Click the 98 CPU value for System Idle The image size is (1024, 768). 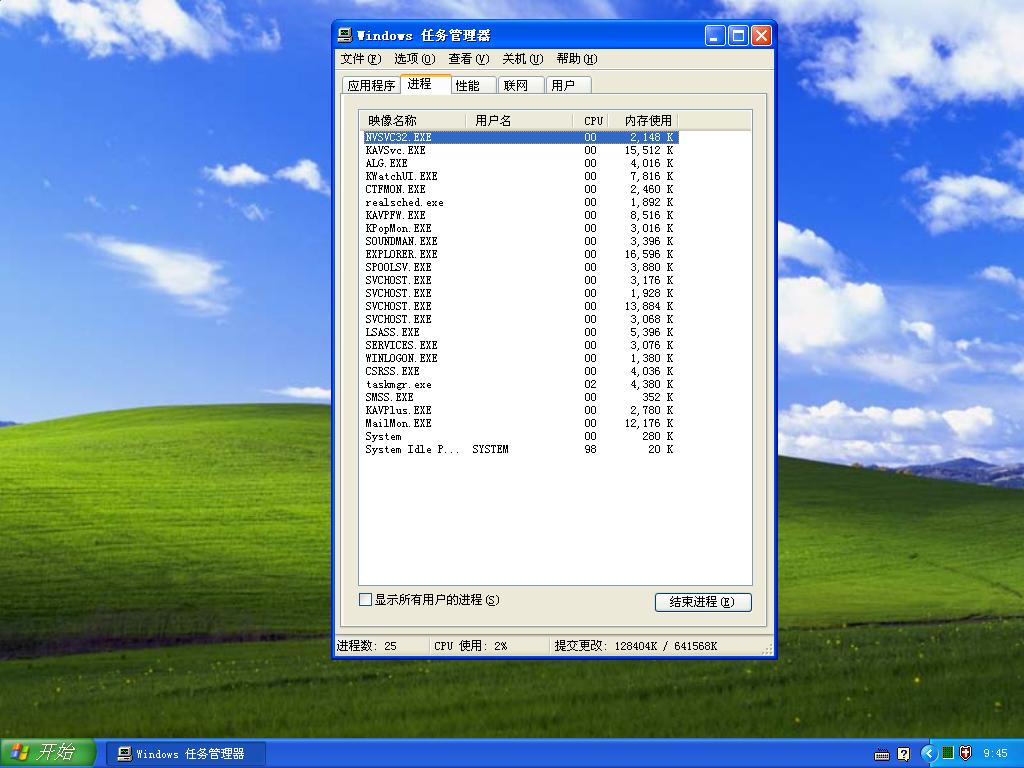590,449
